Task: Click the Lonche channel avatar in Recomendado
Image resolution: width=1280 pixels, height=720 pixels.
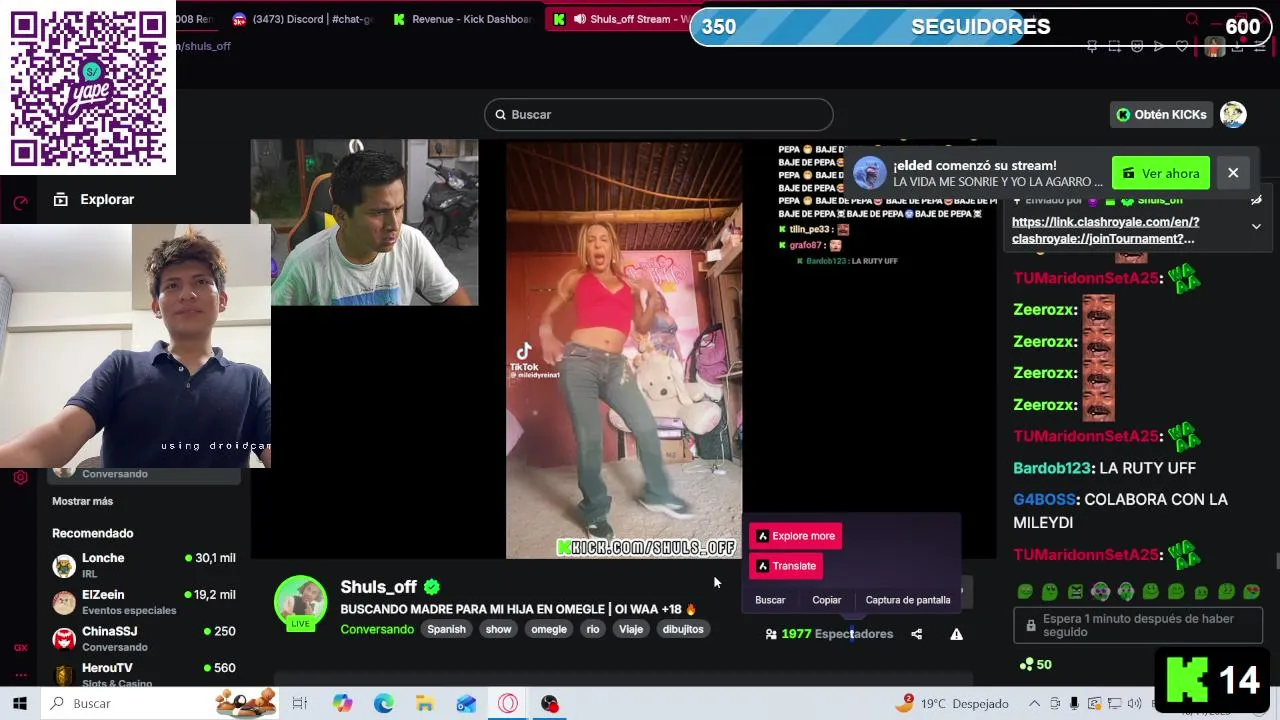Action: click(x=64, y=566)
